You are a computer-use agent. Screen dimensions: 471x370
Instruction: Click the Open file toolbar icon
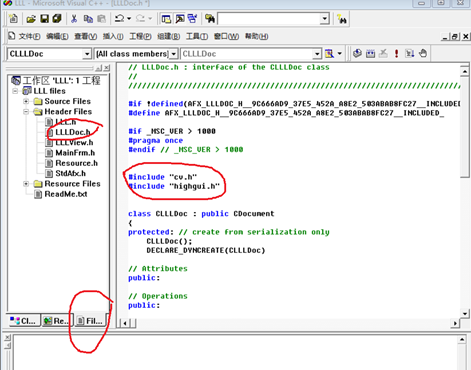31,19
